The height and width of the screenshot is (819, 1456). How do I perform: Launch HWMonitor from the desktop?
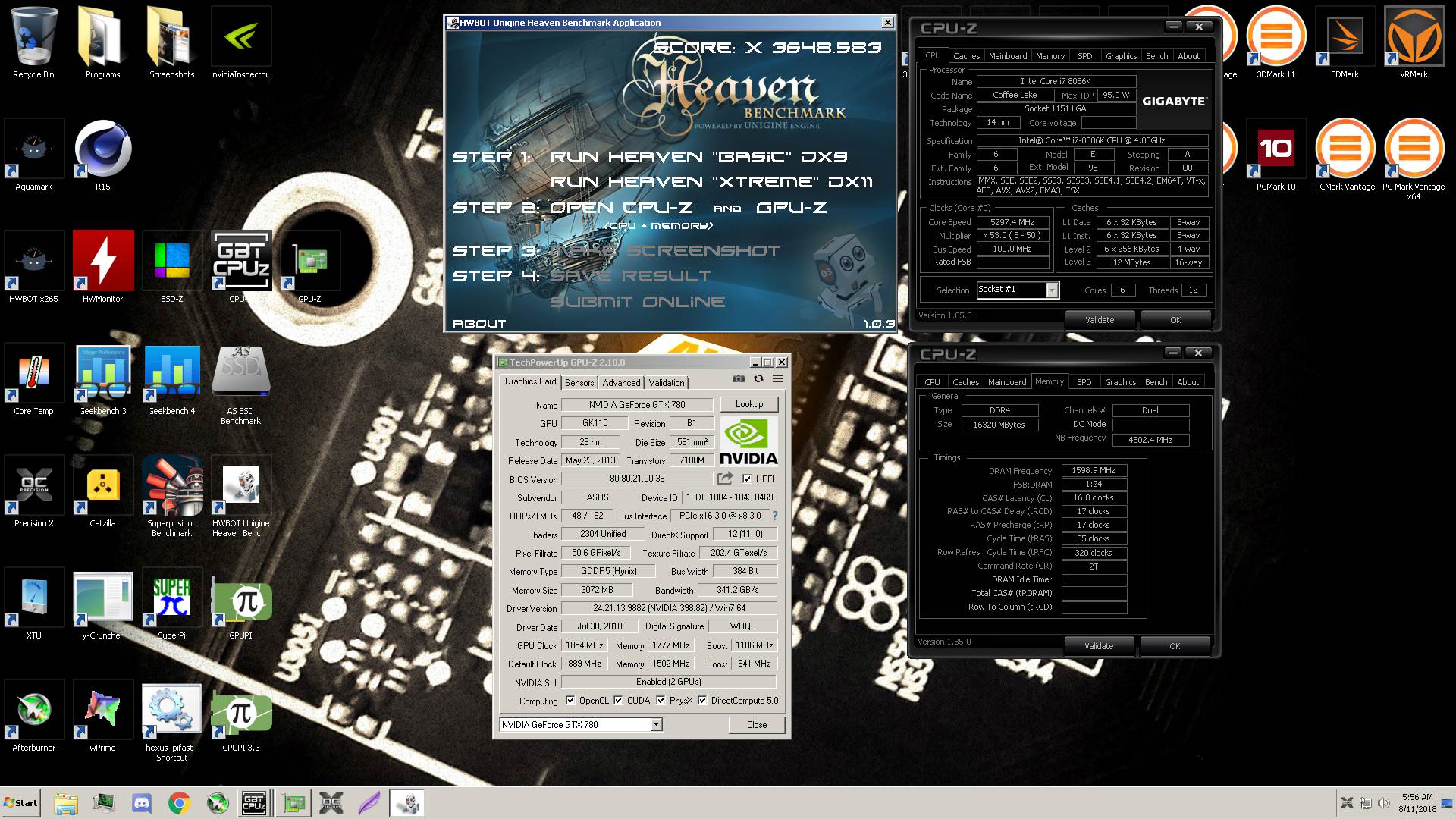click(102, 268)
